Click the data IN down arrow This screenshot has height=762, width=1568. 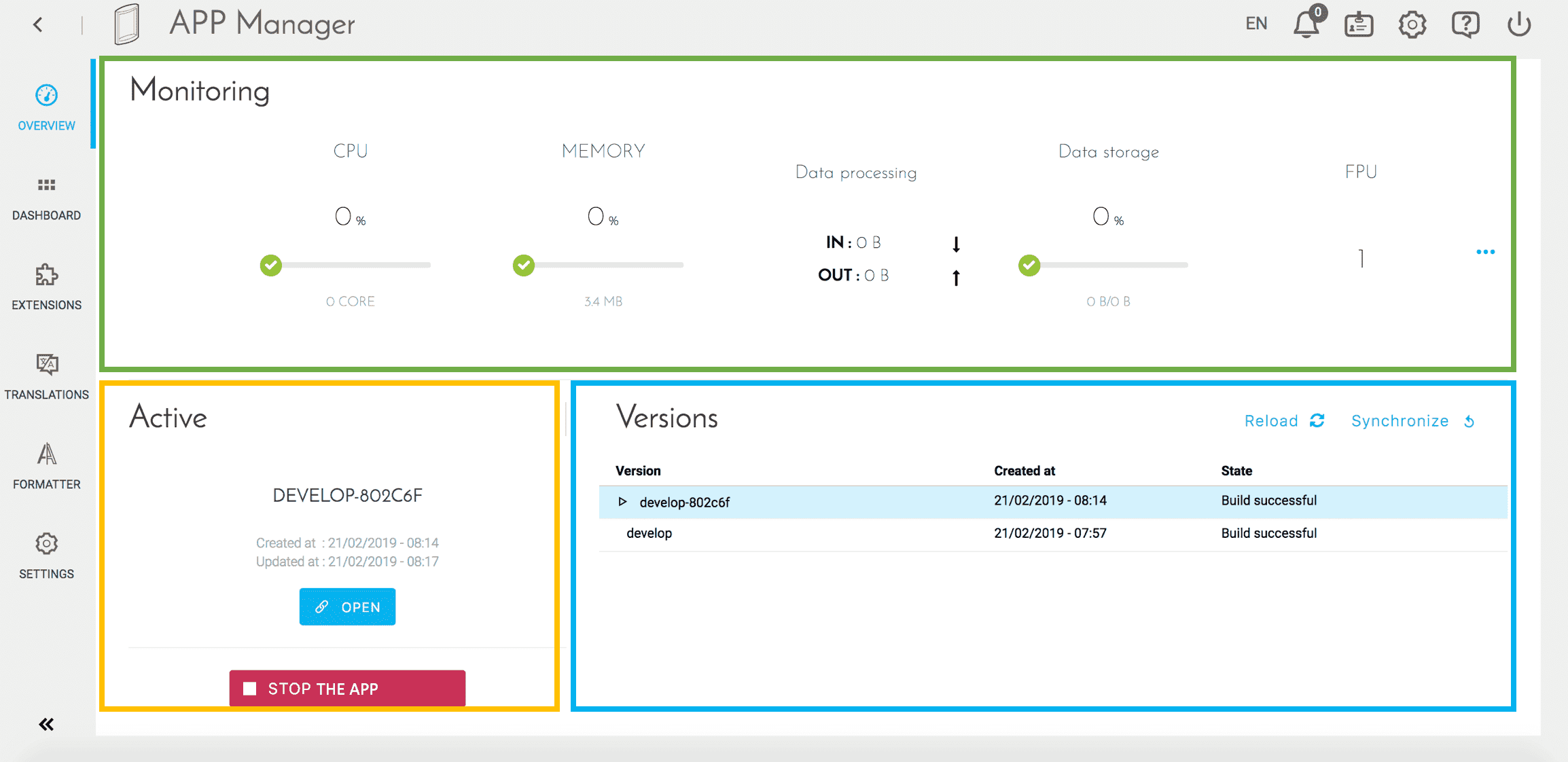956,244
